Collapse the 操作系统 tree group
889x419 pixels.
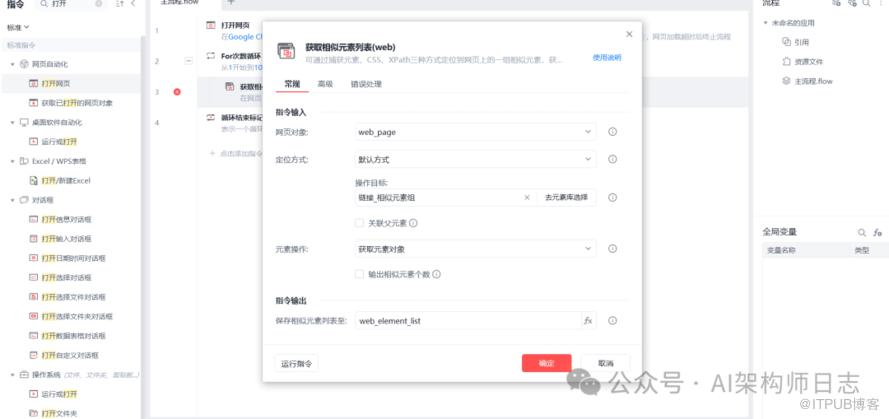pyautogui.click(x=12, y=375)
